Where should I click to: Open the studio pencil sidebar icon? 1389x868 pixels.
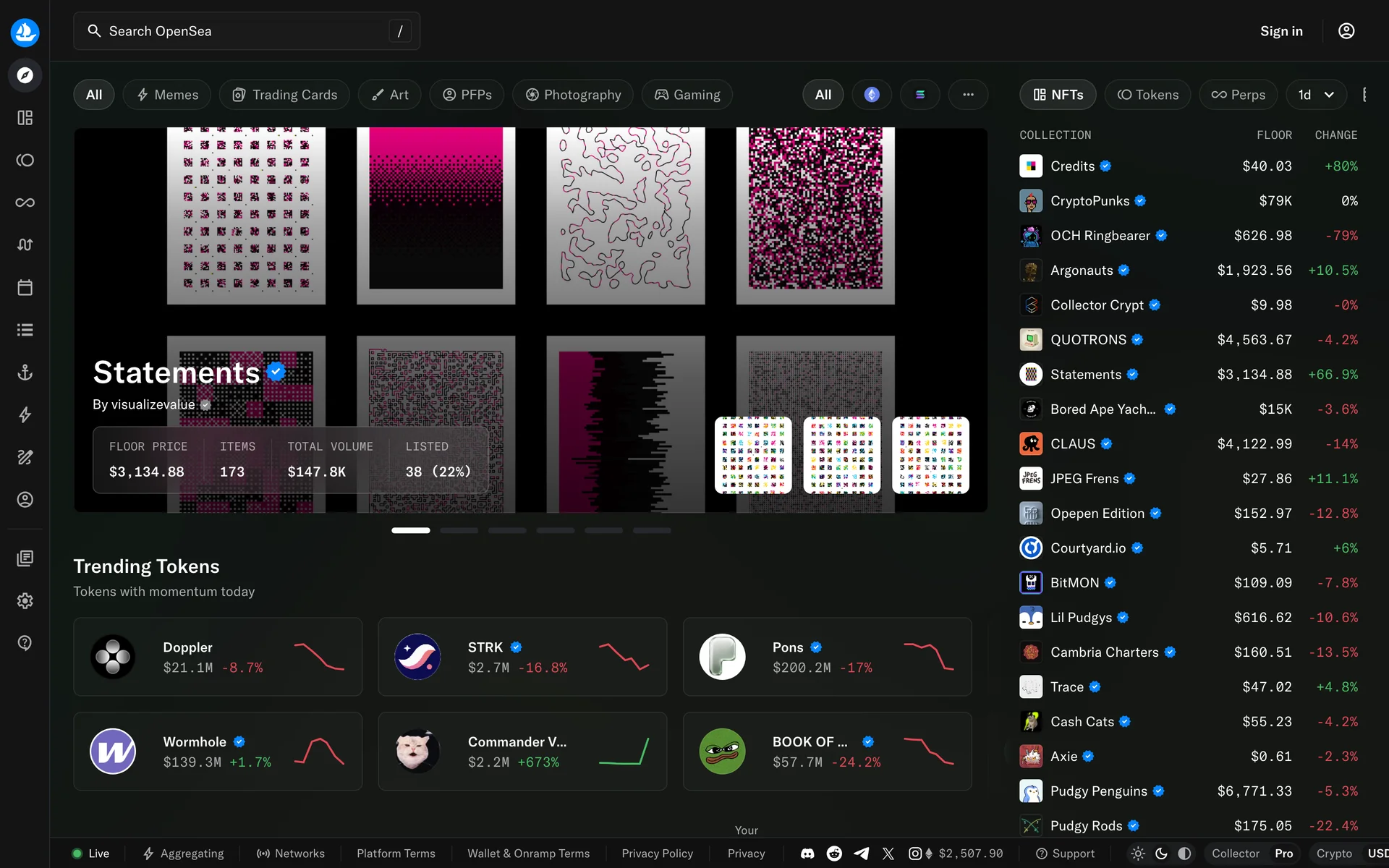pos(25,457)
